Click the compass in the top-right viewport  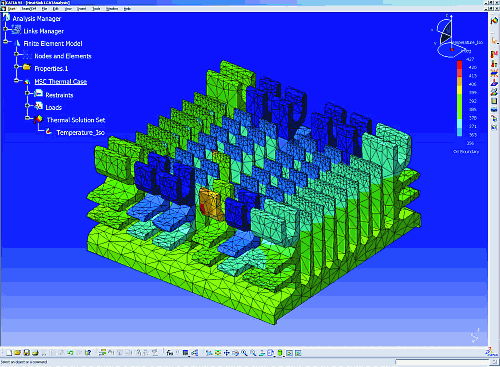click(447, 37)
